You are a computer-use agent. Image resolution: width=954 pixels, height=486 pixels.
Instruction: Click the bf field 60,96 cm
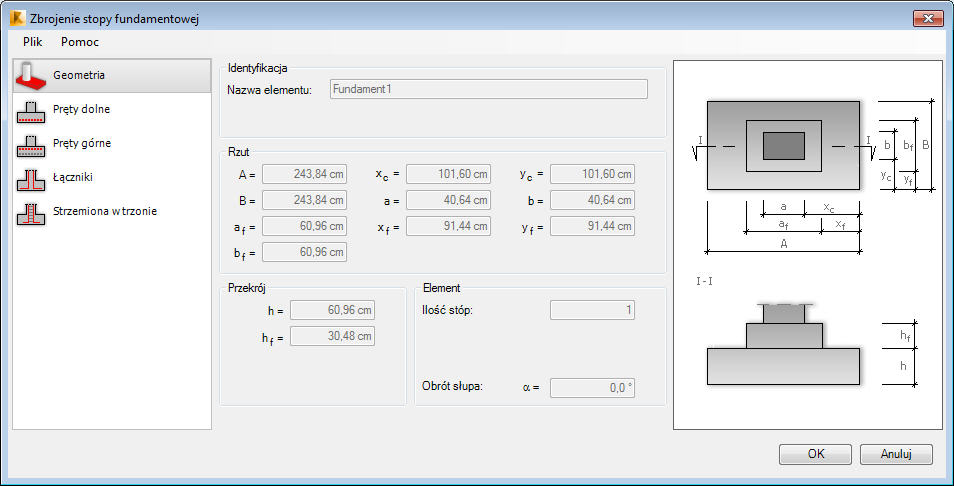tap(304, 252)
